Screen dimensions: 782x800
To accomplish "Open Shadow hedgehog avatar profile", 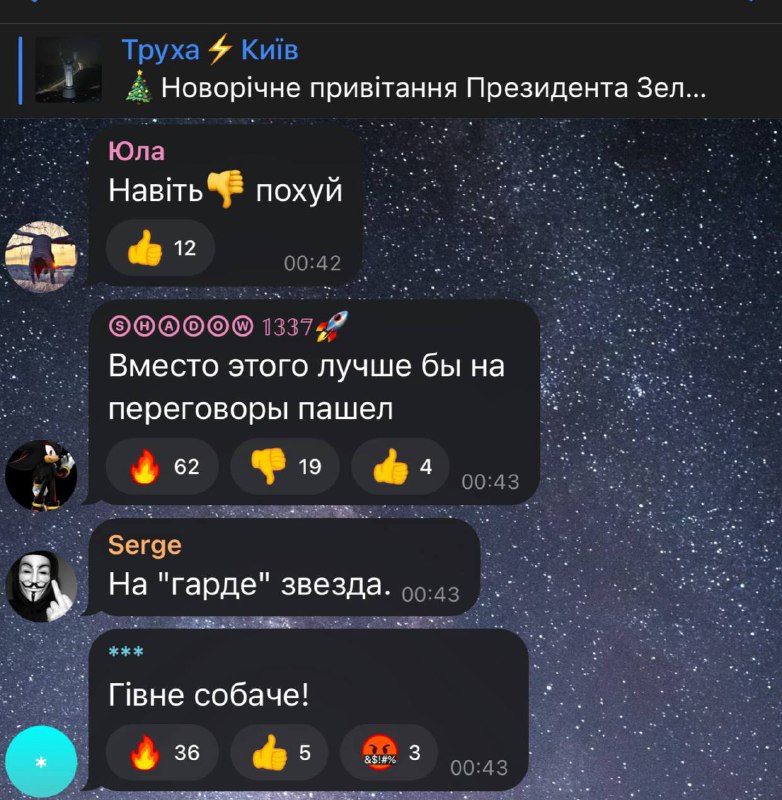I will 41,475.
